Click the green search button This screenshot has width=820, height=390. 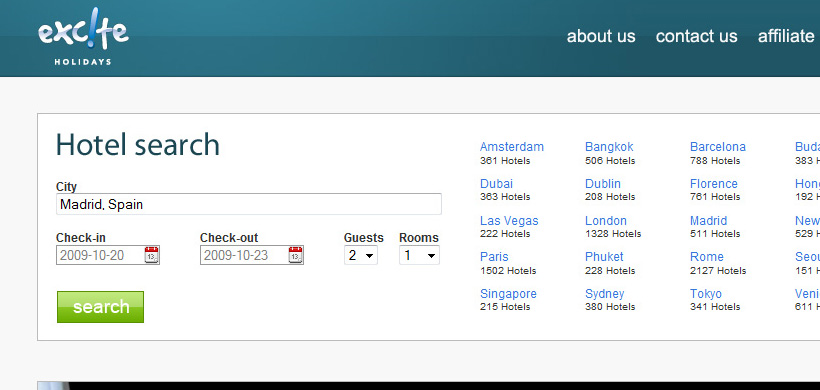point(100,307)
